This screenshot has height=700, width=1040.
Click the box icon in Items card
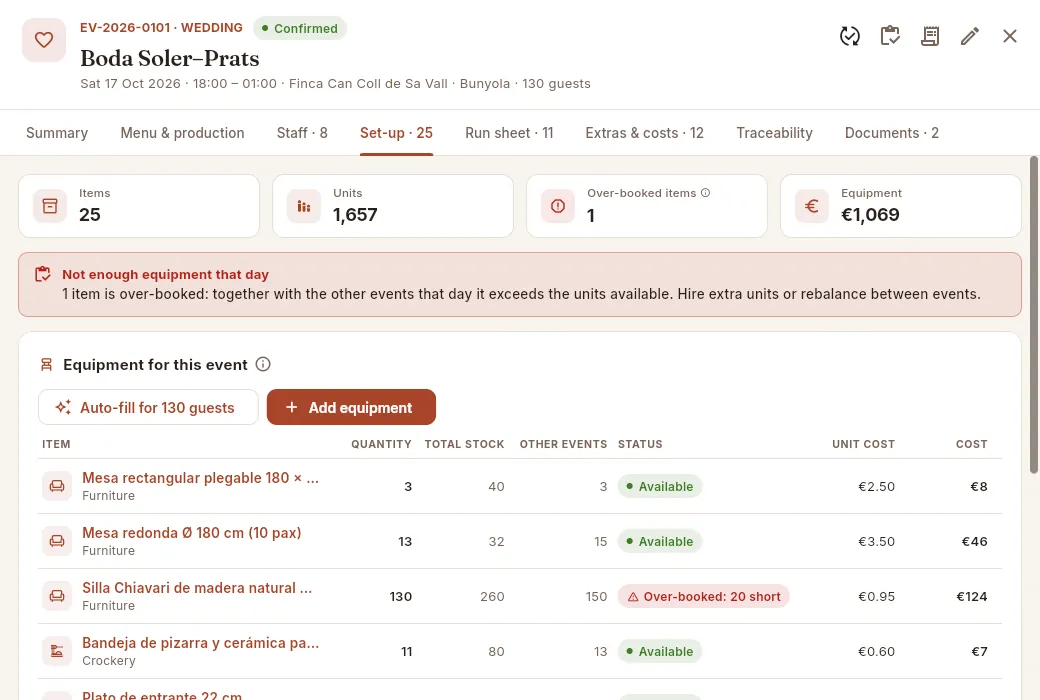[50, 206]
